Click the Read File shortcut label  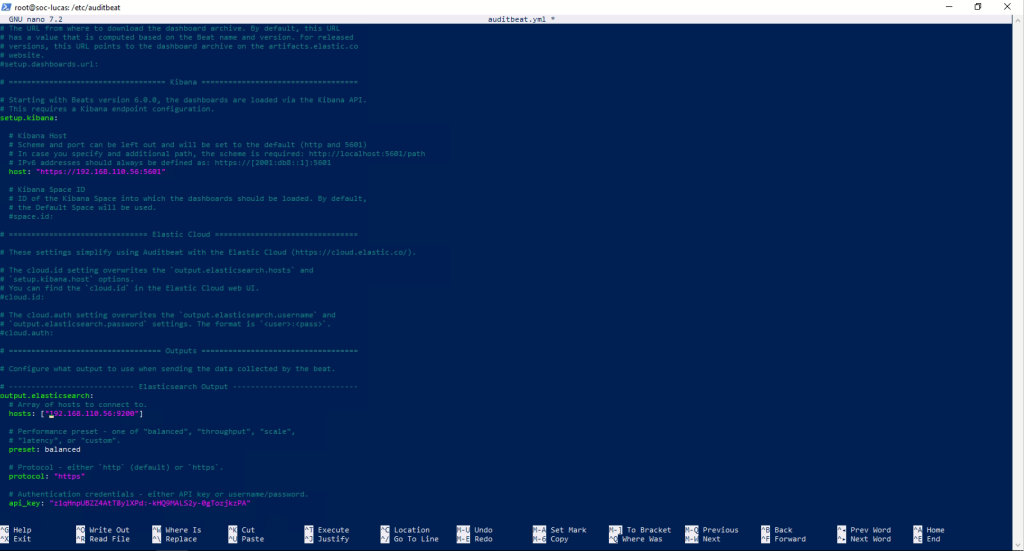pos(109,539)
